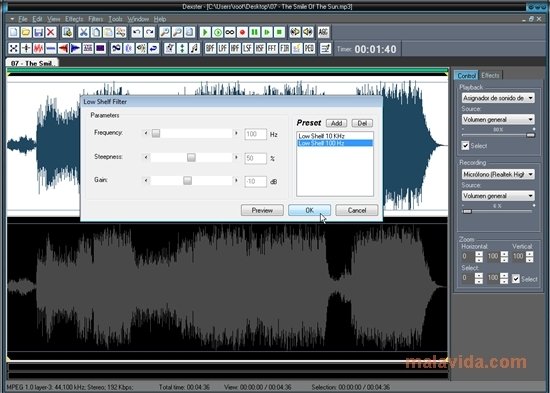Switch to the Control side panel tab
Screen dimensions: 550x393
click(467, 75)
